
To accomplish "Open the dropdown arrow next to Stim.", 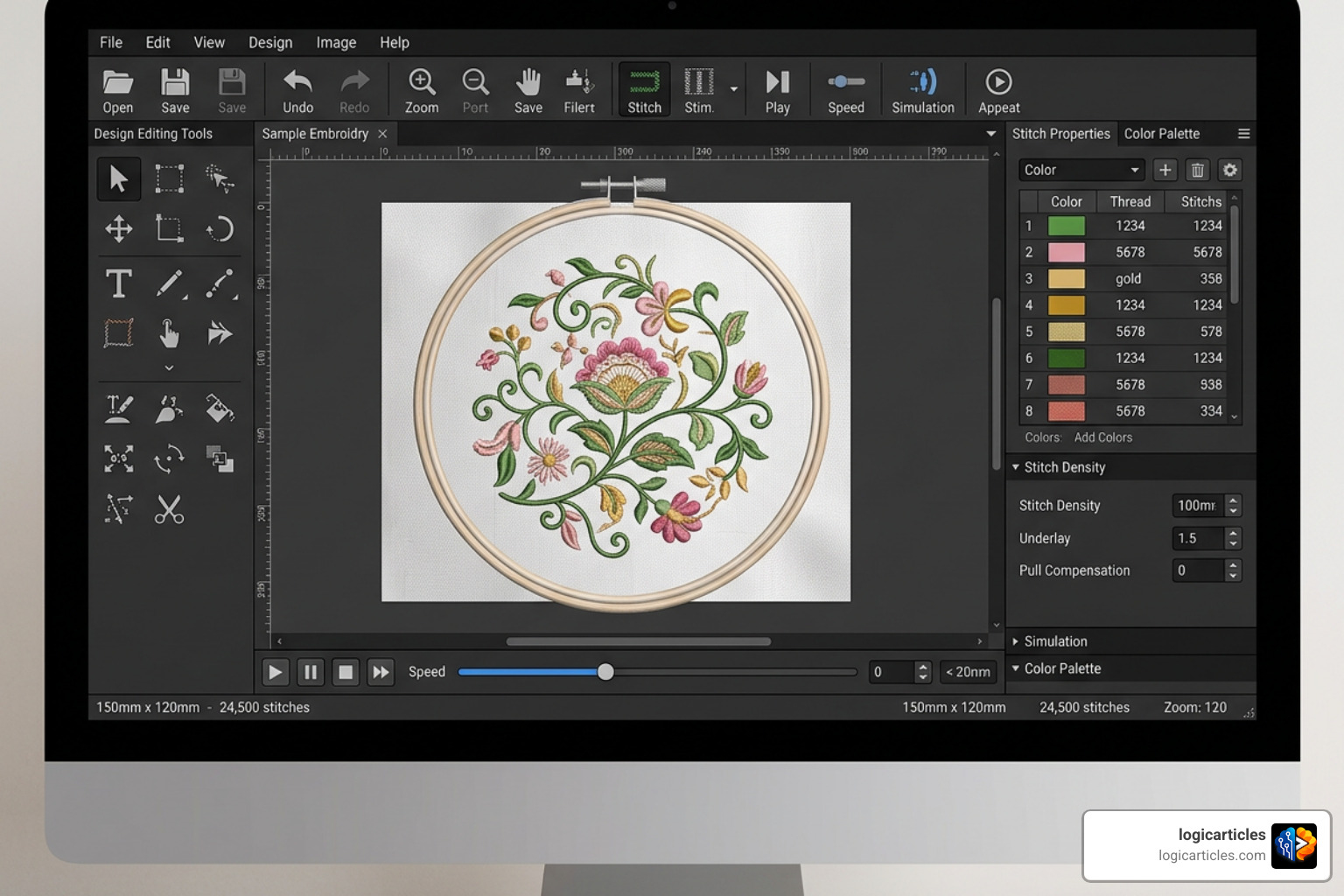I will (x=733, y=89).
